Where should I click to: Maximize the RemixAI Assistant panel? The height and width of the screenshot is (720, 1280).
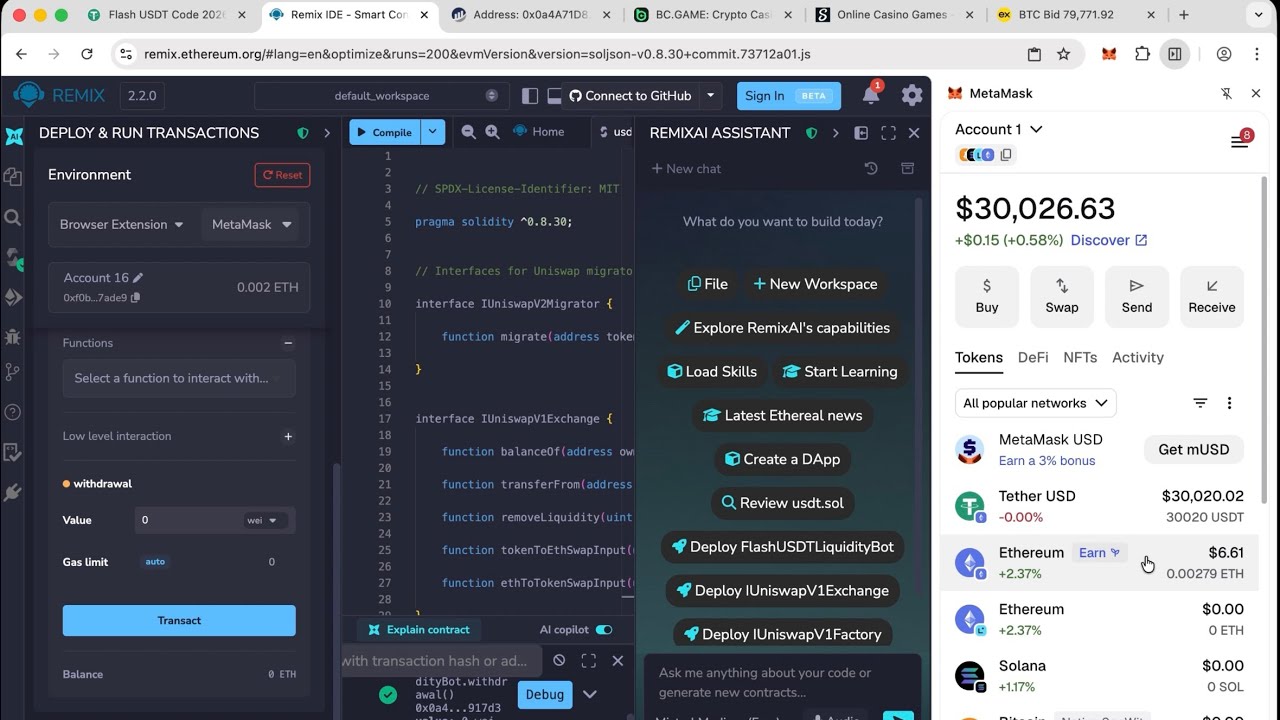(888, 133)
